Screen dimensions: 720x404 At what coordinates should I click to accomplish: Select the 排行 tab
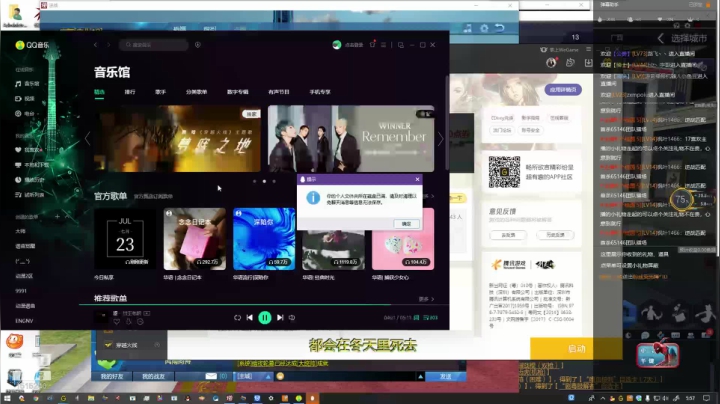point(130,92)
